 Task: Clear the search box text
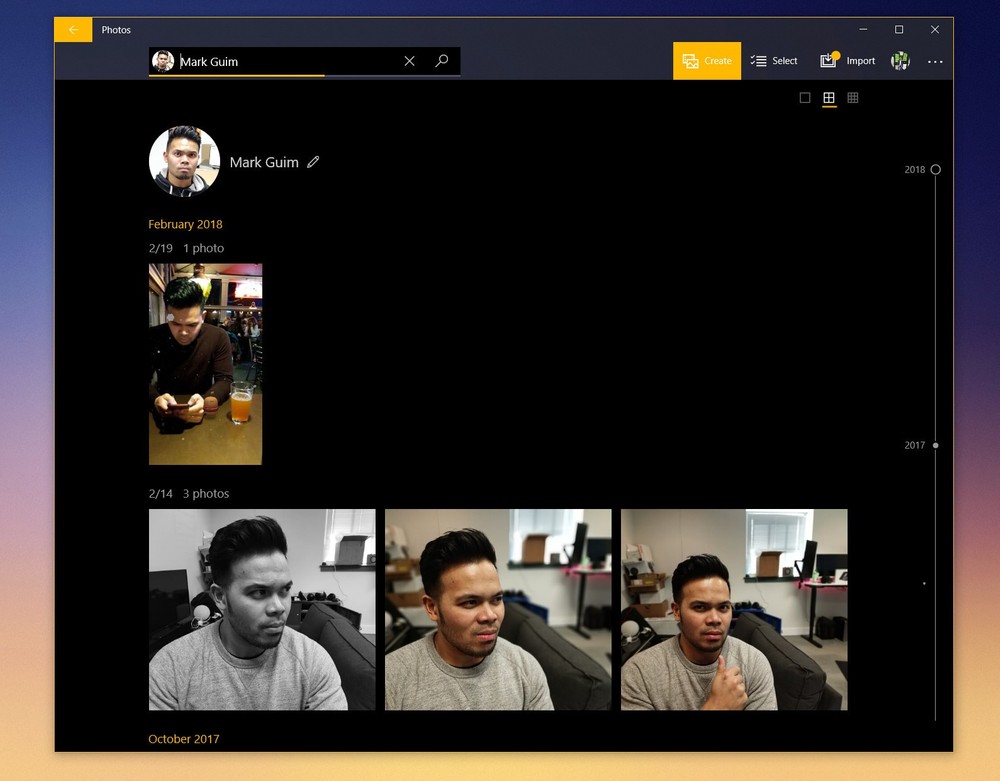pos(409,61)
